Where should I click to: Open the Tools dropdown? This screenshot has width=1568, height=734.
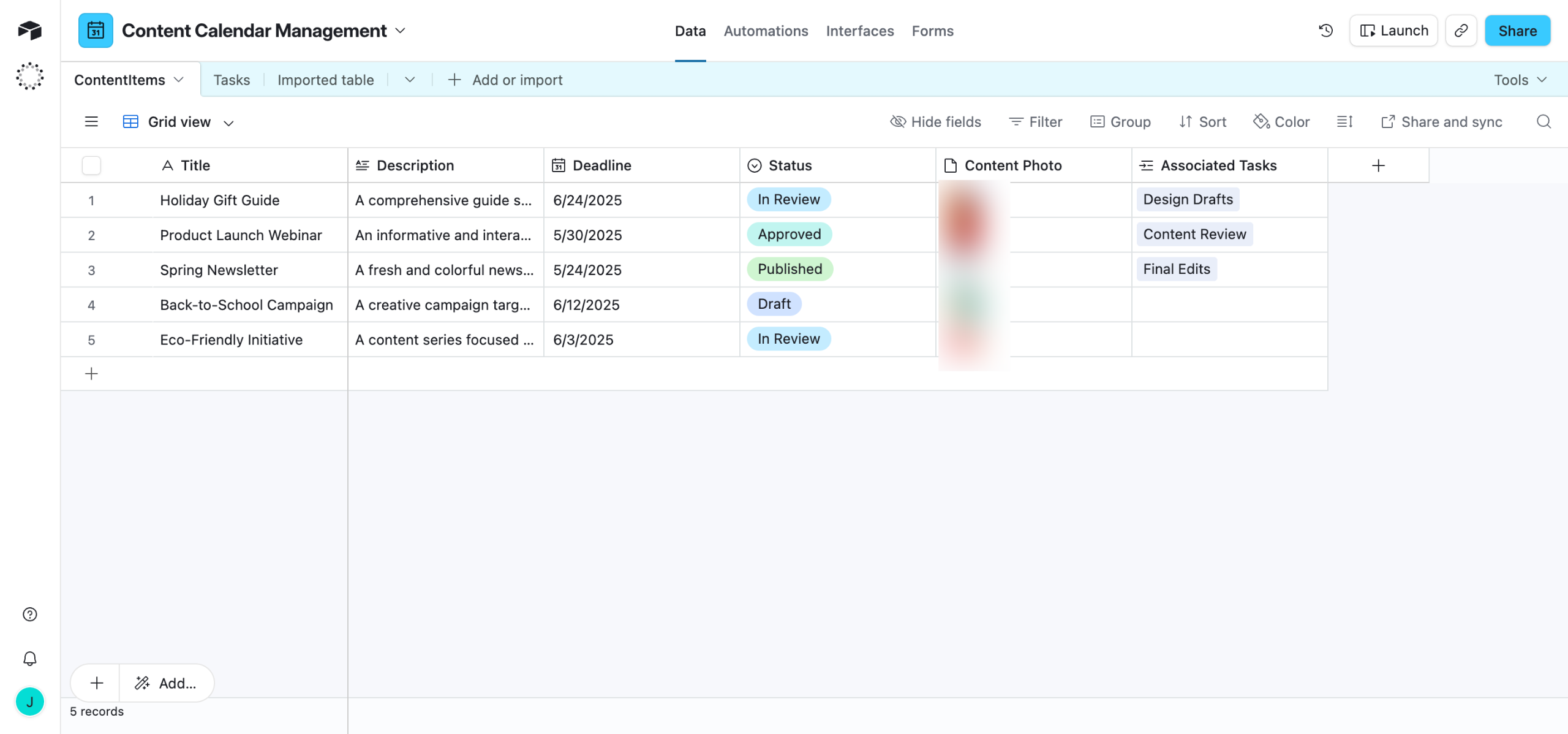point(1520,80)
